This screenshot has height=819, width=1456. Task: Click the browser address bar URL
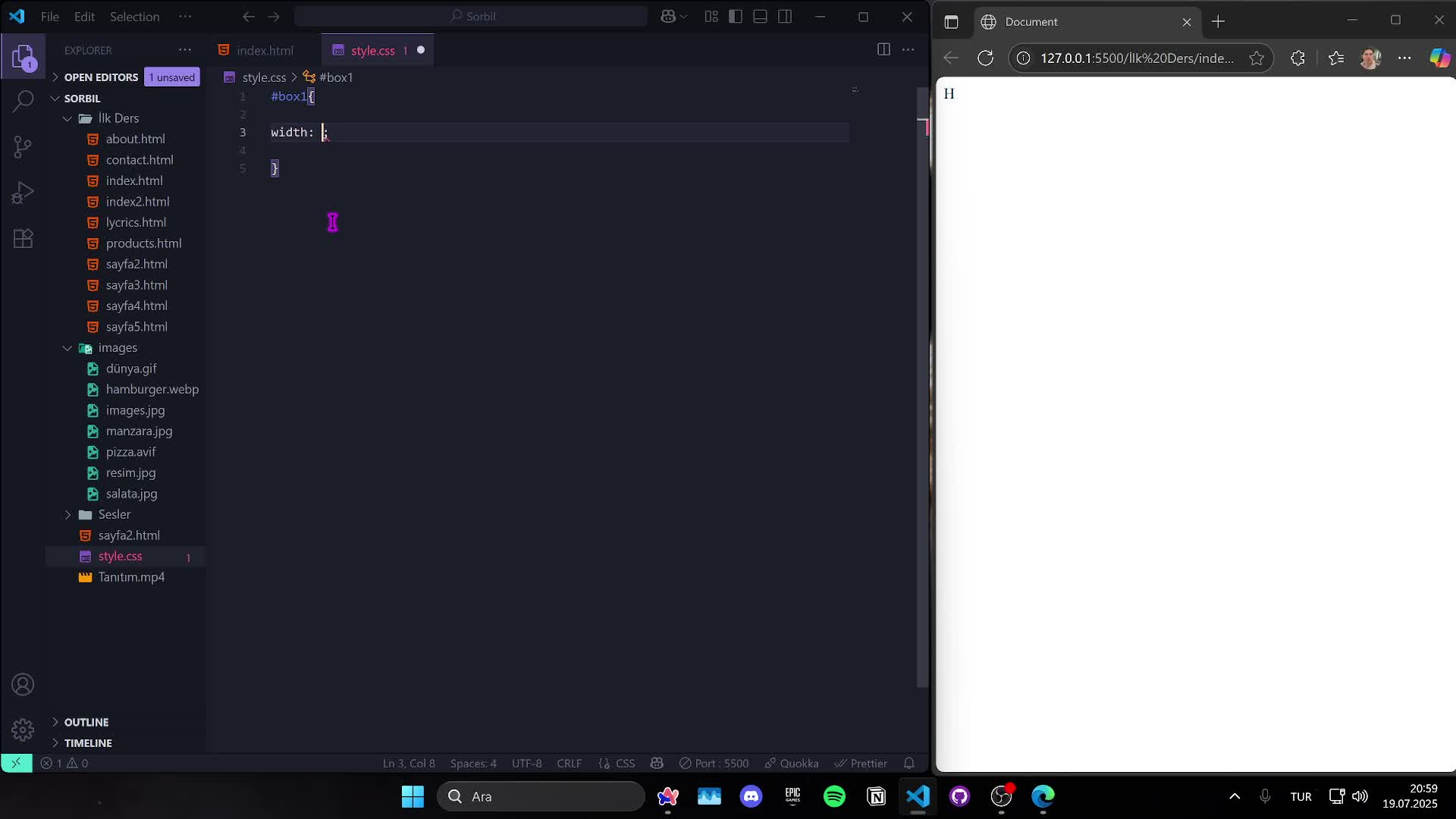[1136, 58]
